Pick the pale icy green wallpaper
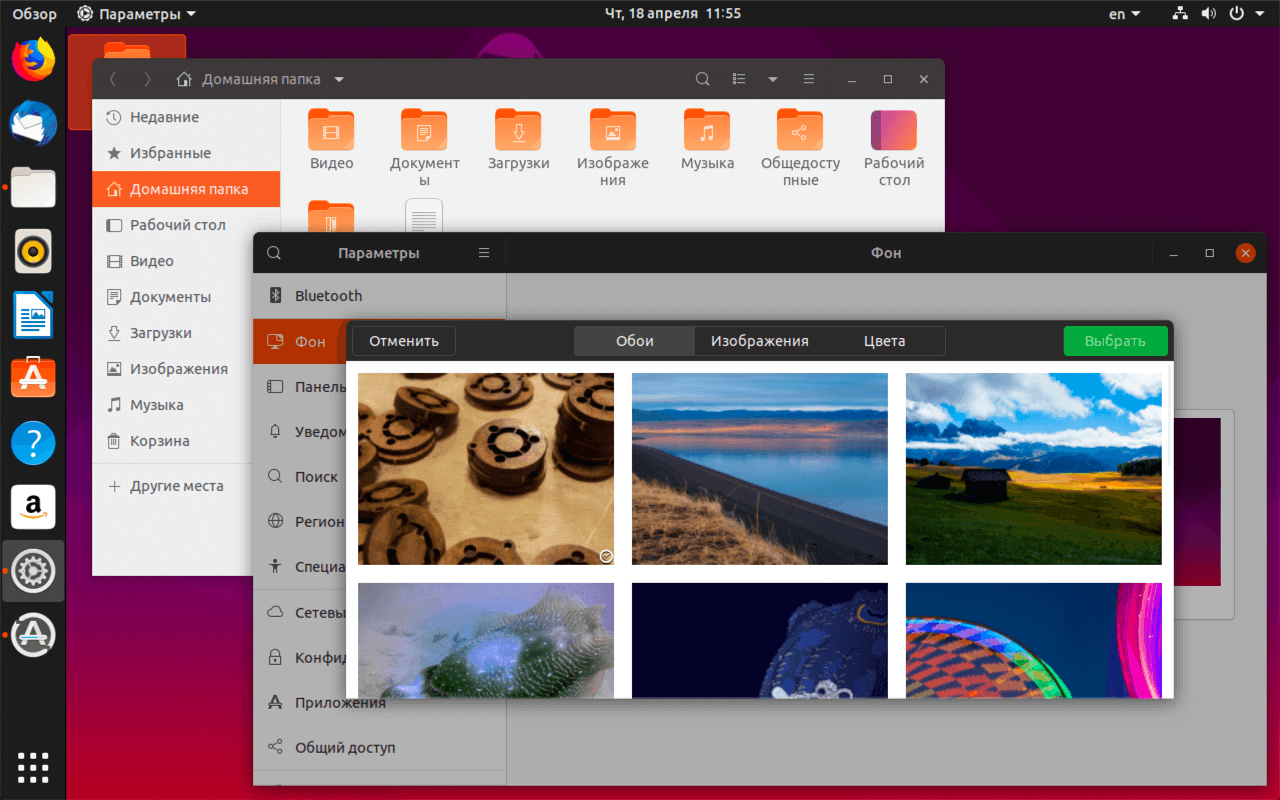This screenshot has width=1280, height=800. [486, 640]
